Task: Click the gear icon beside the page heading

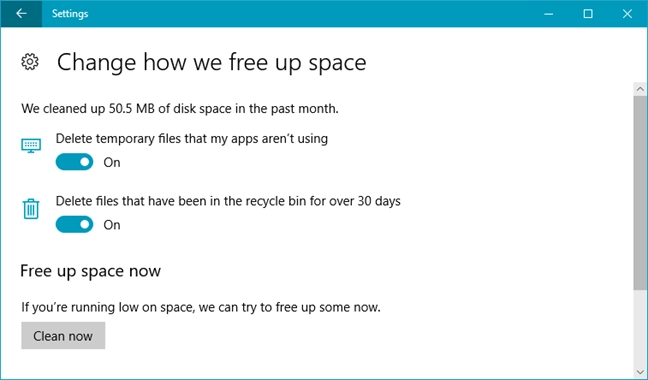Action: click(30, 62)
